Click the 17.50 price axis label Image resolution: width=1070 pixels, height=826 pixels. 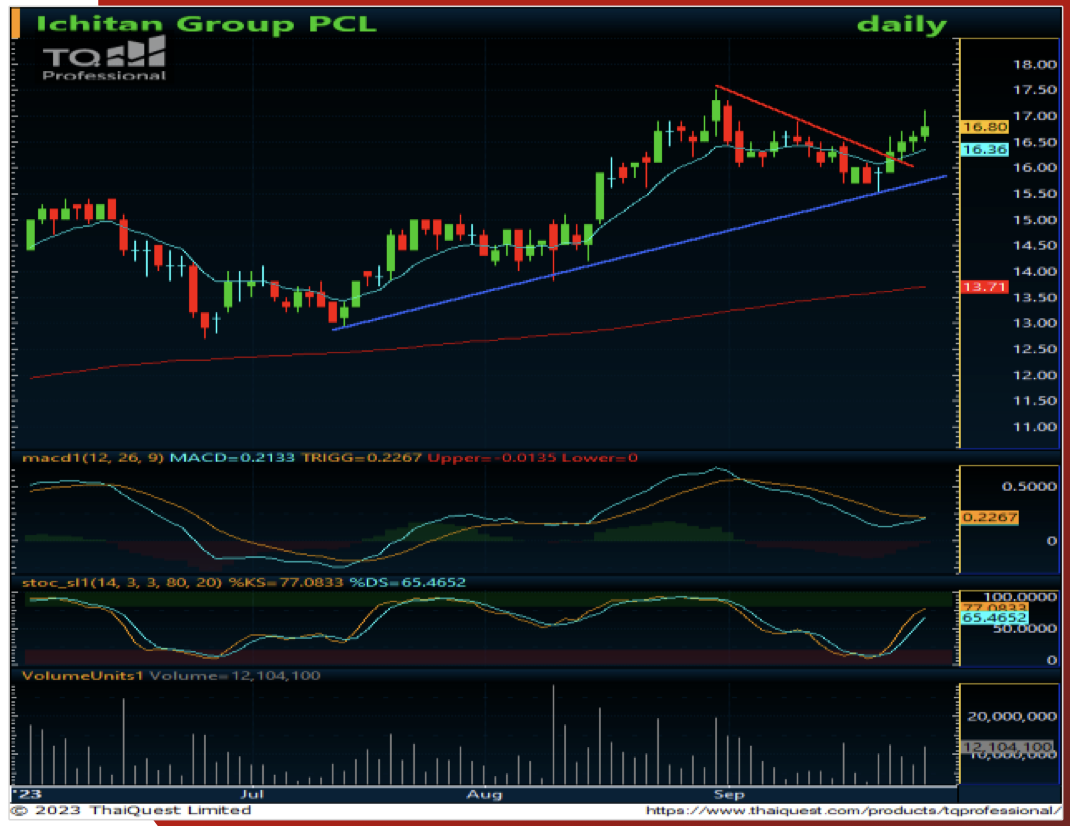1035,90
